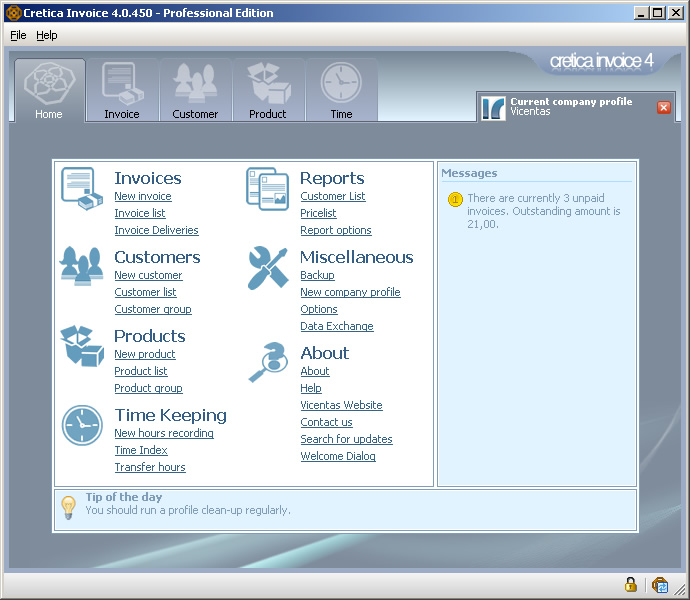The height and width of the screenshot is (600, 690).
Task: Start a New hours recording
Action: pyautogui.click(x=164, y=433)
